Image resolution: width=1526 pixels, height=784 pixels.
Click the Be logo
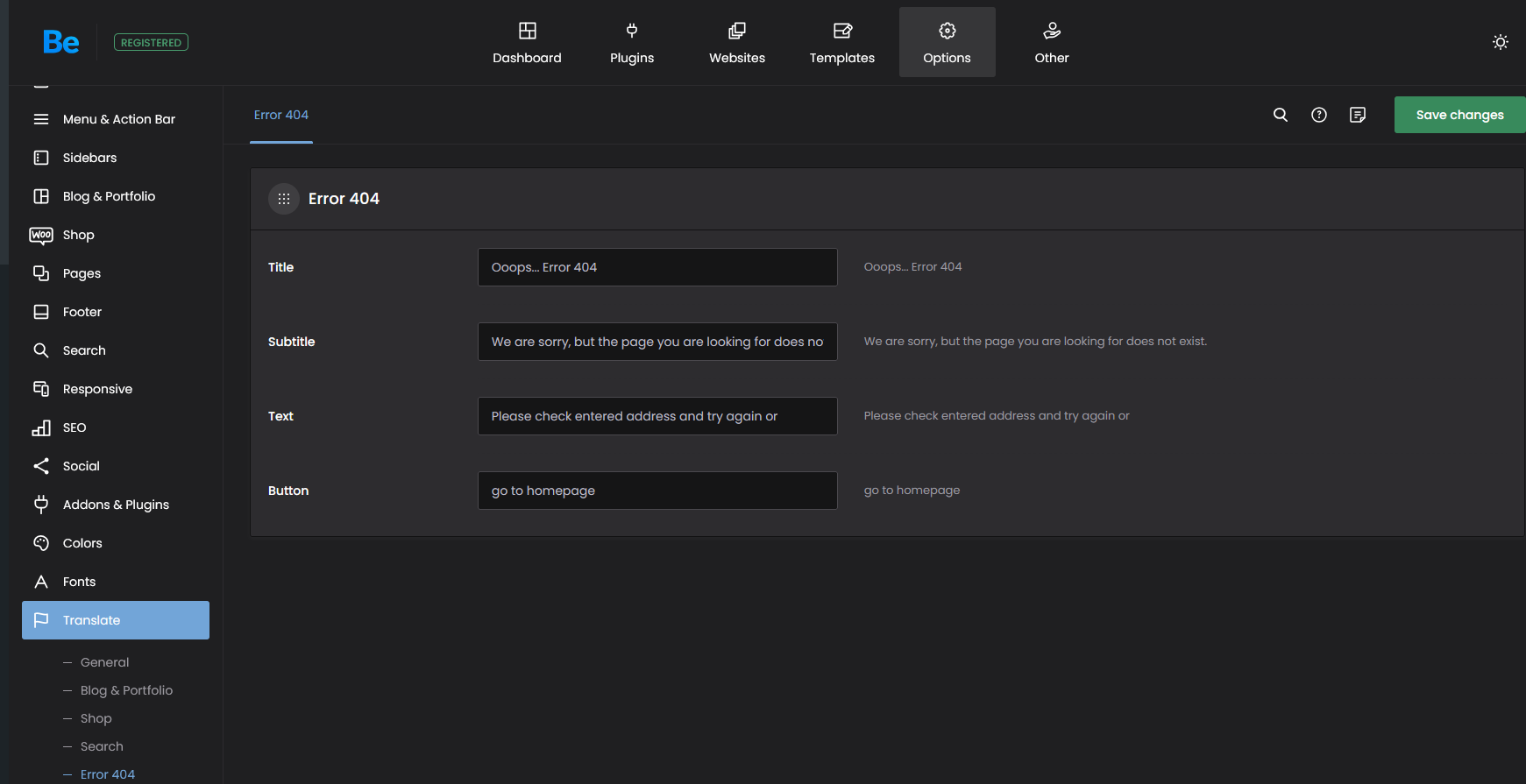coord(61,42)
